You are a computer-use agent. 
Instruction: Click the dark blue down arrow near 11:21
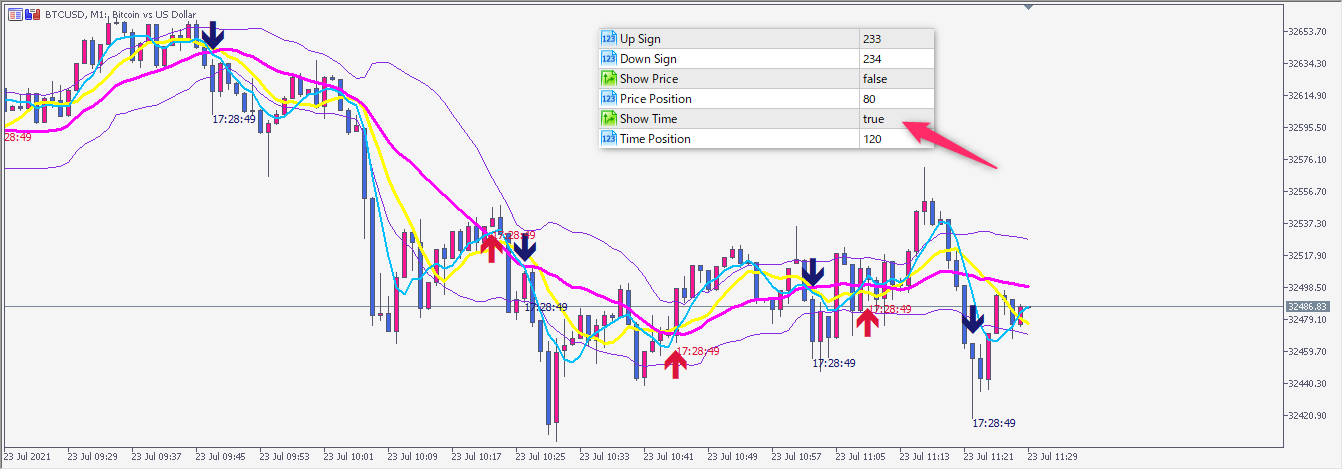973,320
